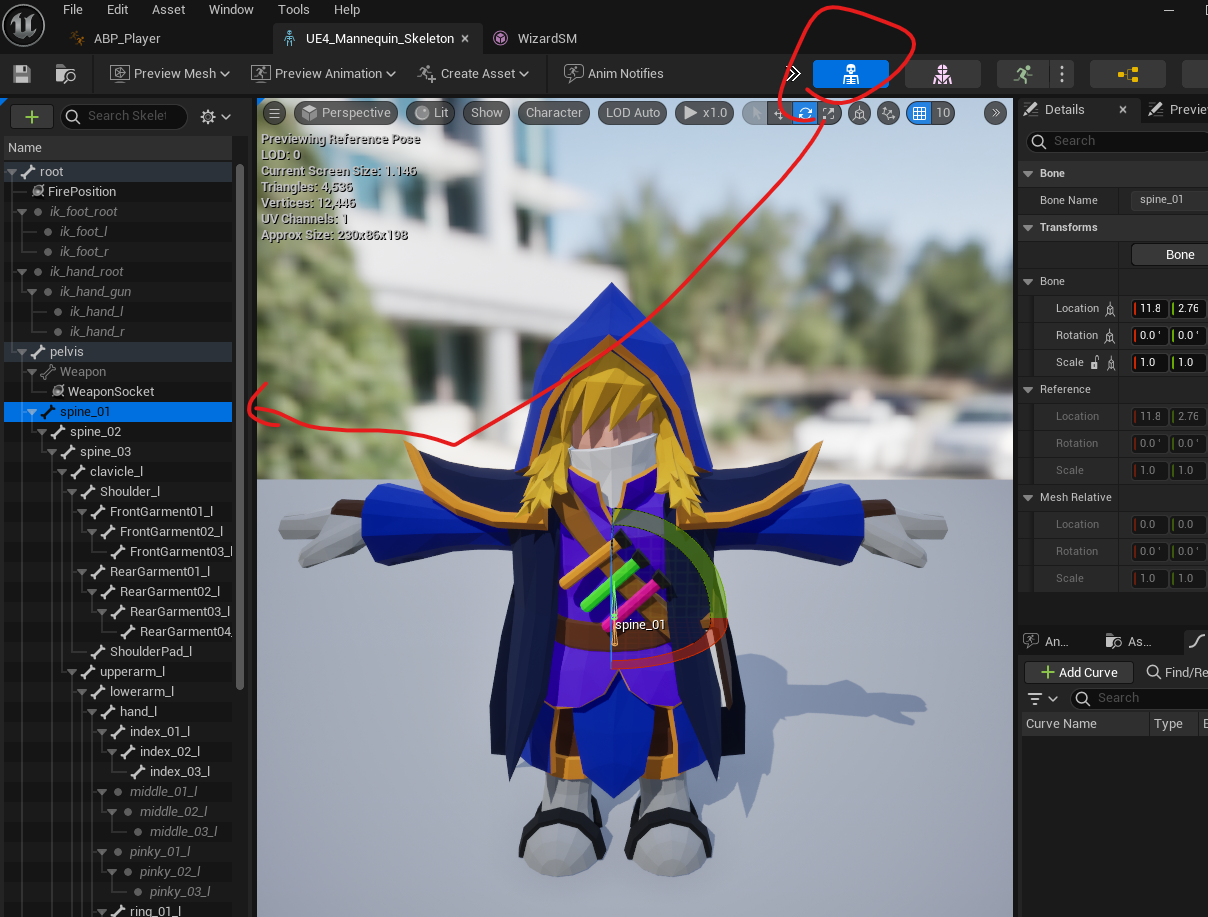Toggle the rotate gizmo mode

pos(805,113)
